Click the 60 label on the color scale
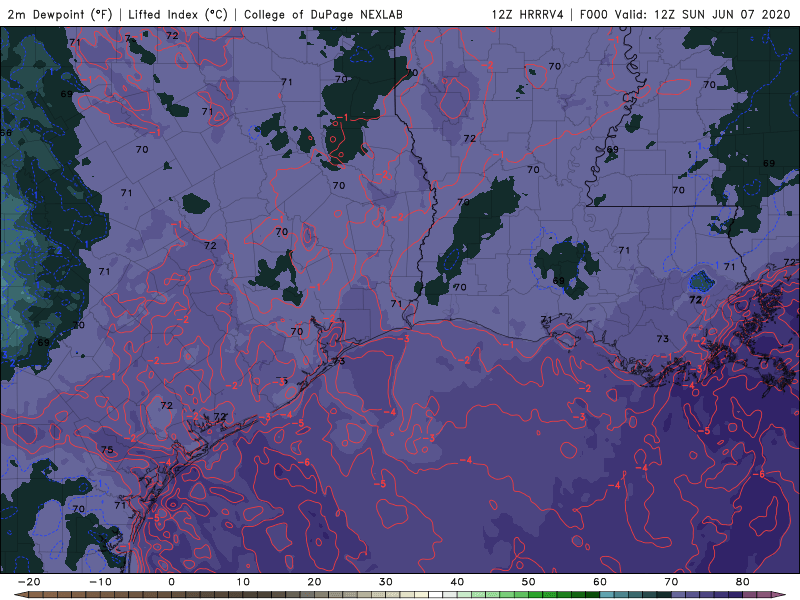800x600 pixels. (600, 582)
